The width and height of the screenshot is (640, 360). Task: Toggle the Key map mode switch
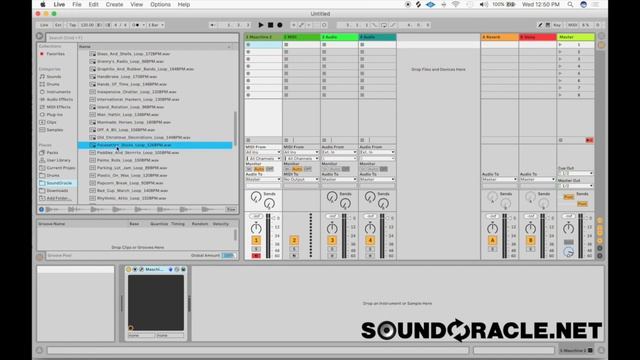(557, 25)
